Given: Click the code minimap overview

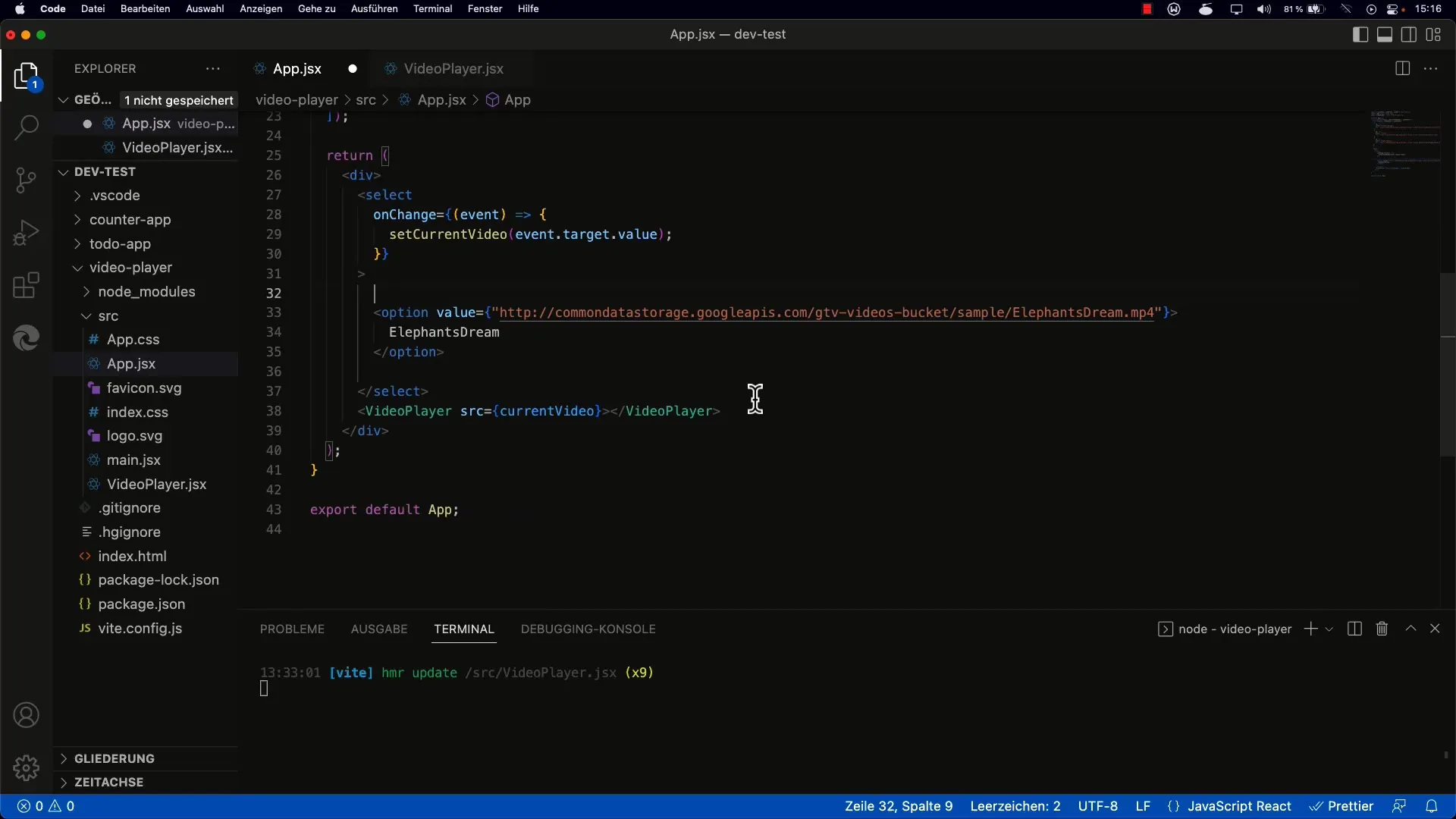Looking at the screenshot, I should click(x=1404, y=144).
